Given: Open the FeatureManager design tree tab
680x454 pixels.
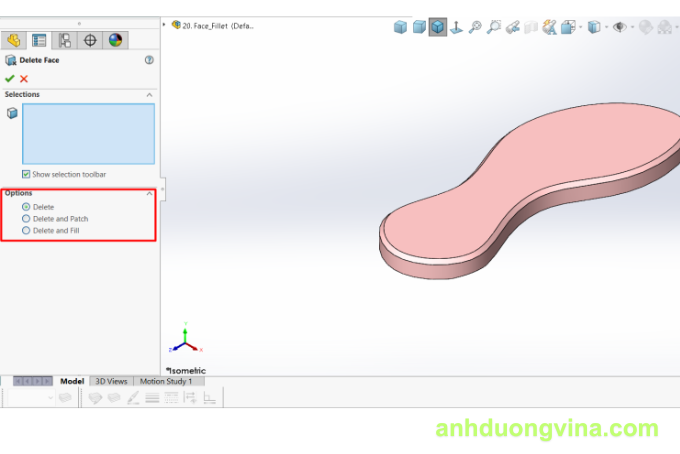Looking at the screenshot, I should pos(14,40).
